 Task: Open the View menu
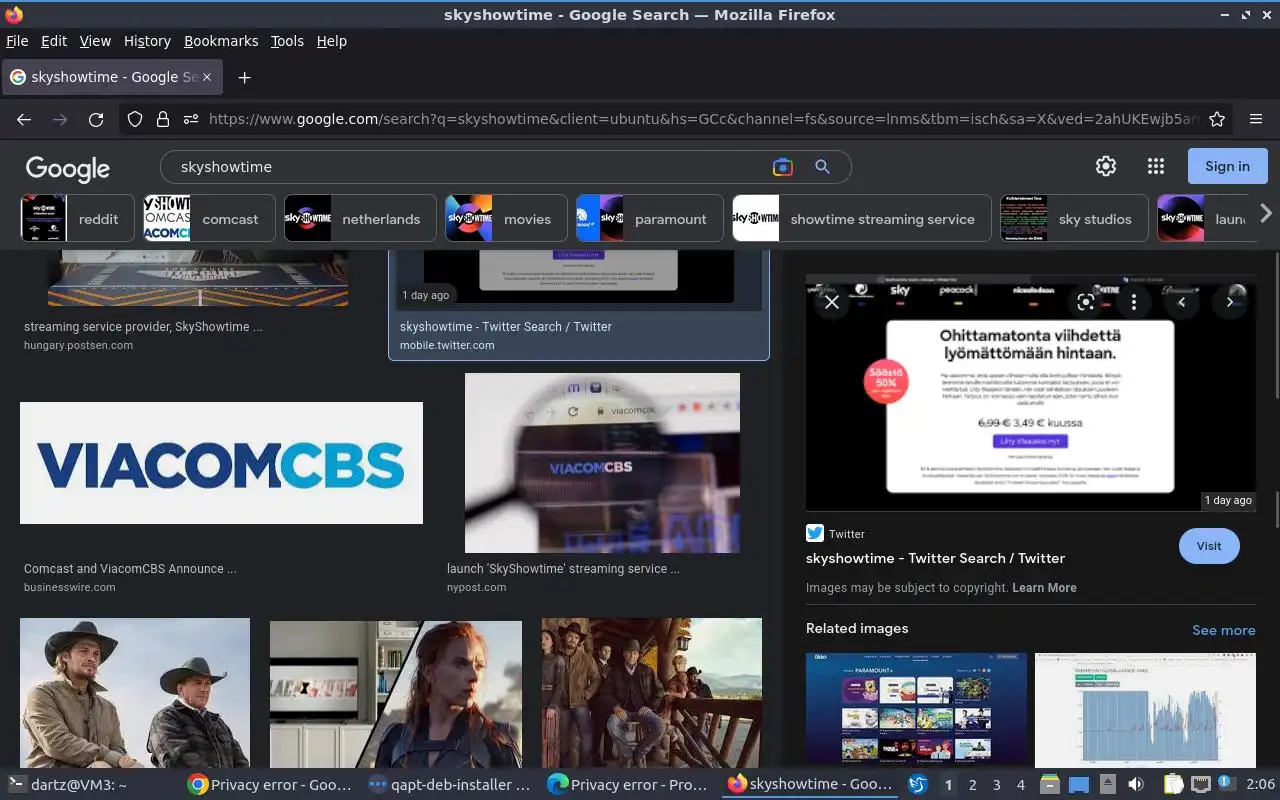point(95,41)
